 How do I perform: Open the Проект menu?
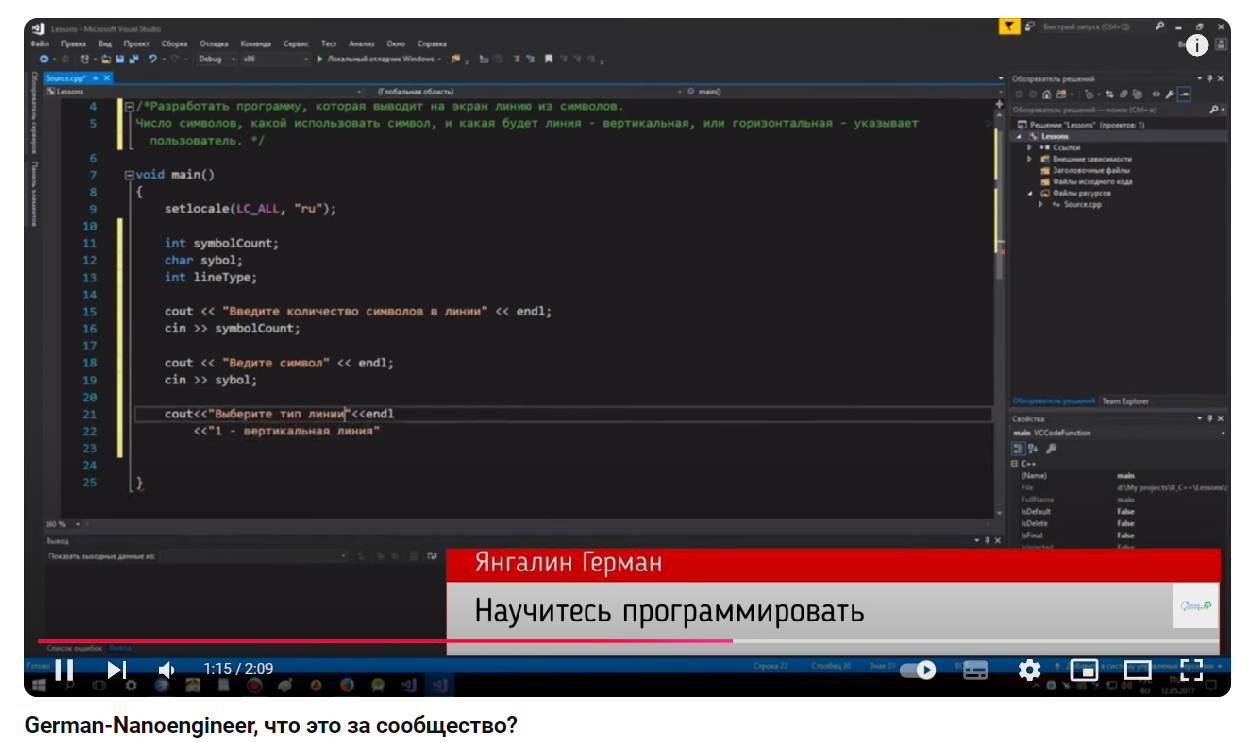coord(137,44)
